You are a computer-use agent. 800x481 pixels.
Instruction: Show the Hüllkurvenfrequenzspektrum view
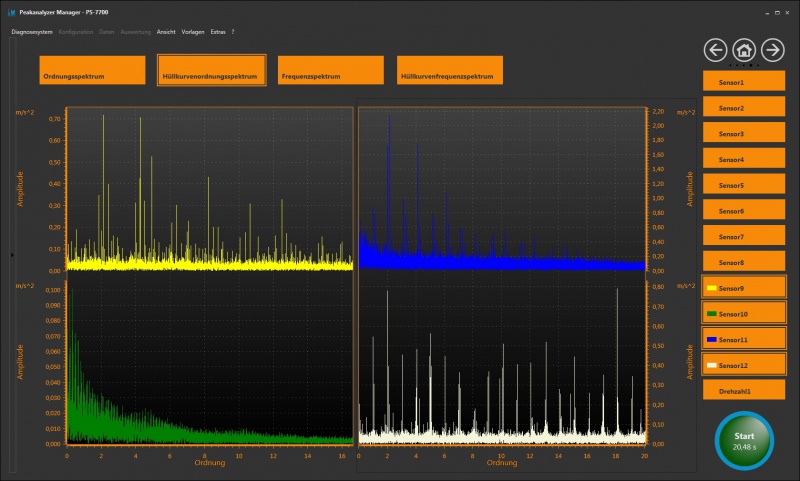click(x=450, y=70)
